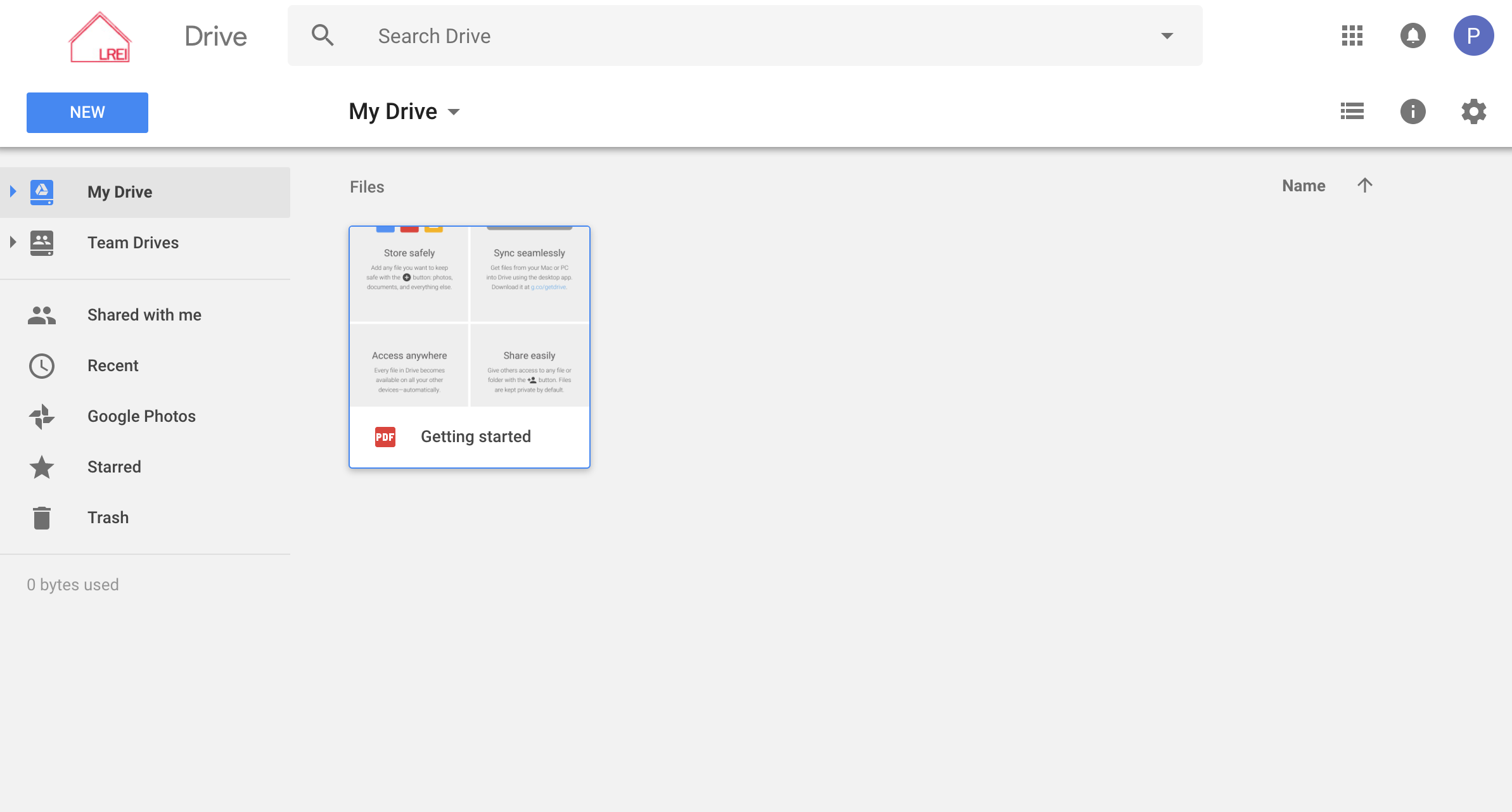Check notifications via the bell icon
Screen dimensions: 1512x812
pos(1413,36)
